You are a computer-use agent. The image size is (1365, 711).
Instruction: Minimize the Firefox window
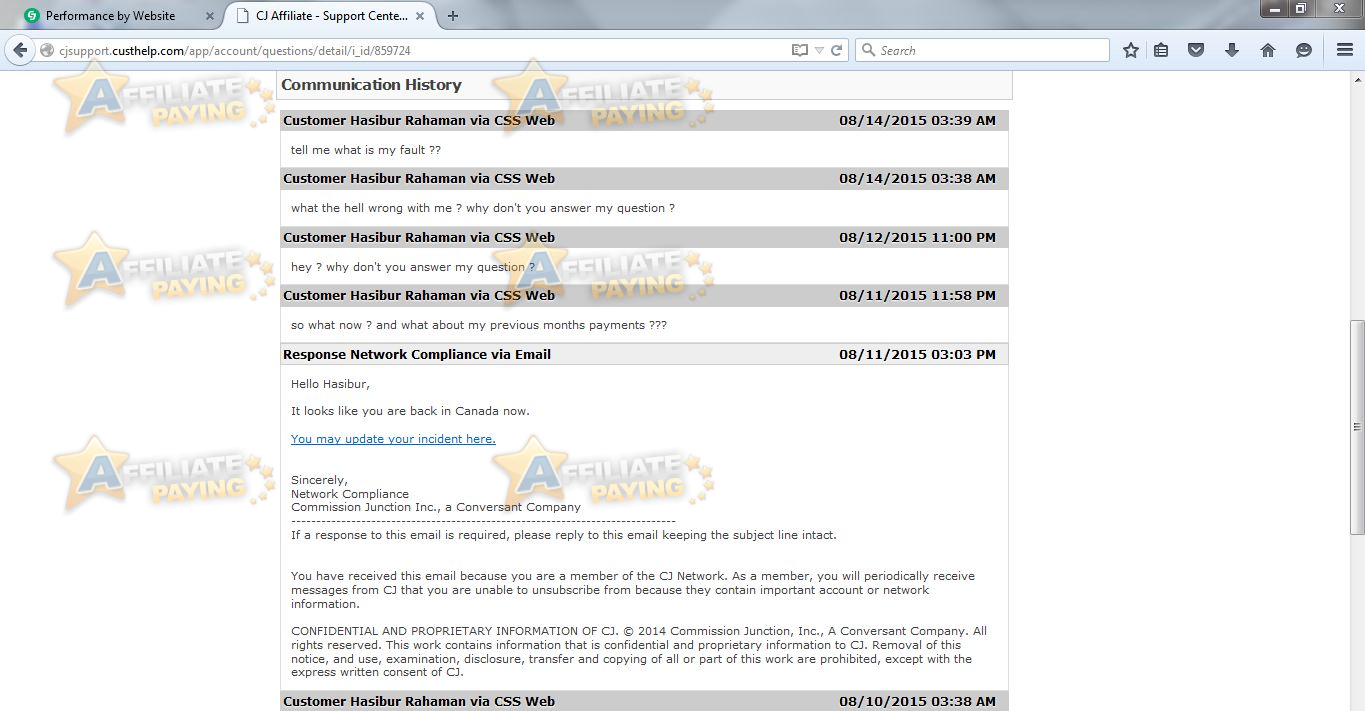tap(1274, 9)
